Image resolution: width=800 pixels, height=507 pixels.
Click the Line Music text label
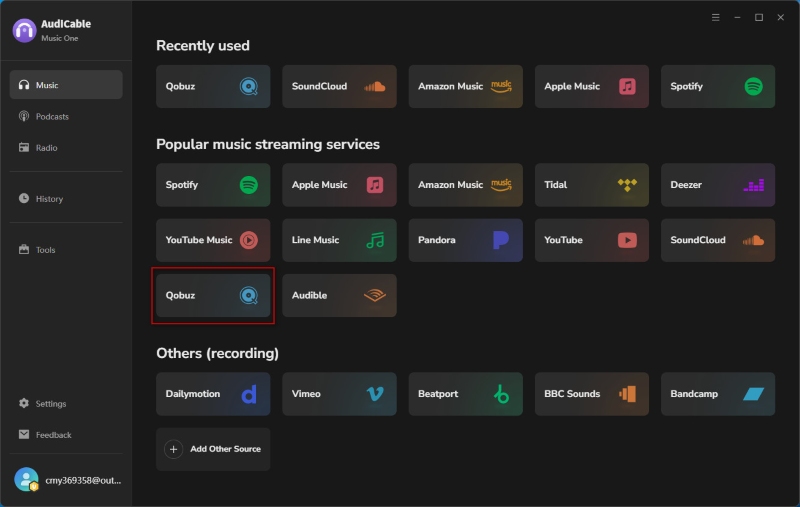315,240
